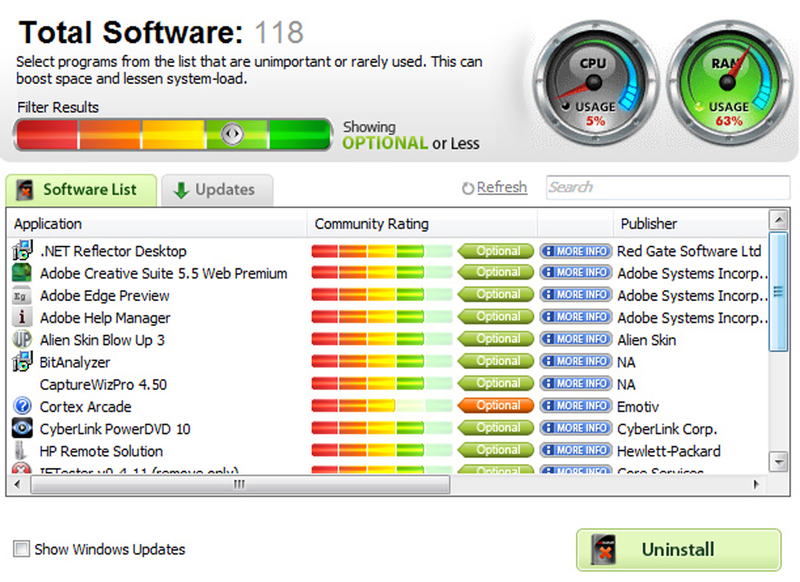Select the Adobe Help Manager entry

(105, 318)
